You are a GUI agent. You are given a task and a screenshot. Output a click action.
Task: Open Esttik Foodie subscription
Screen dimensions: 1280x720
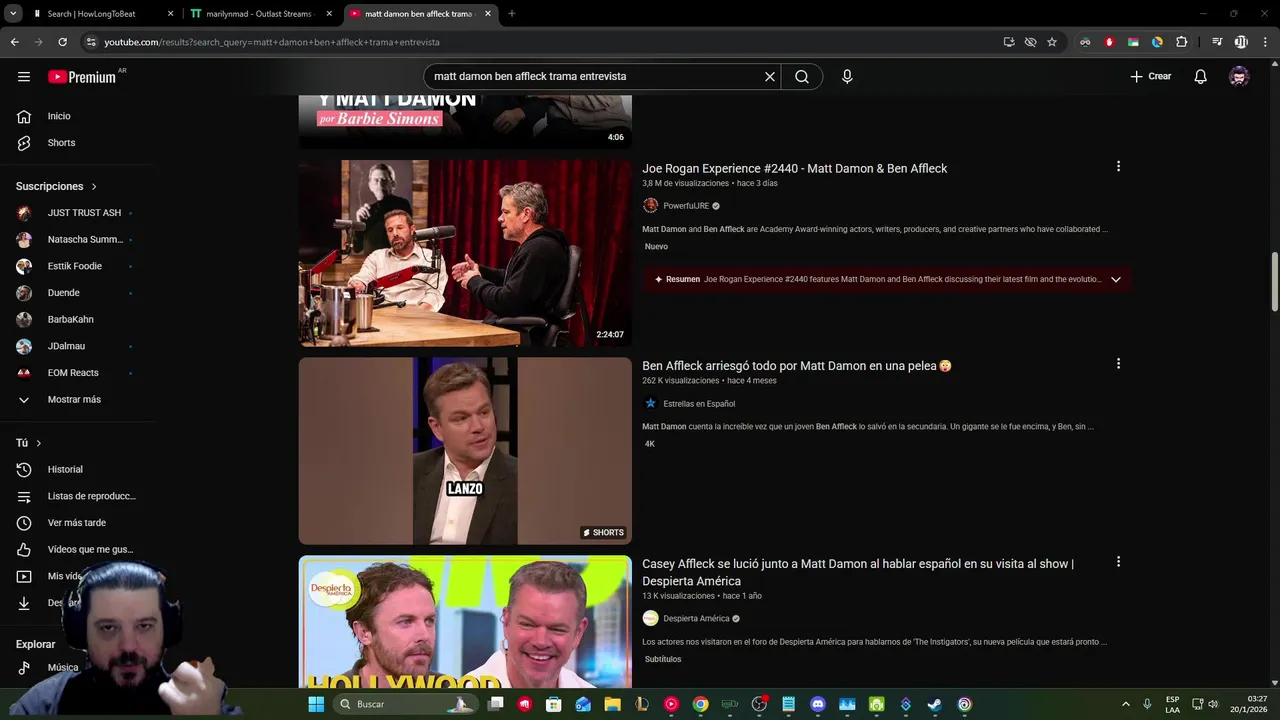pyautogui.click(x=77, y=266)
